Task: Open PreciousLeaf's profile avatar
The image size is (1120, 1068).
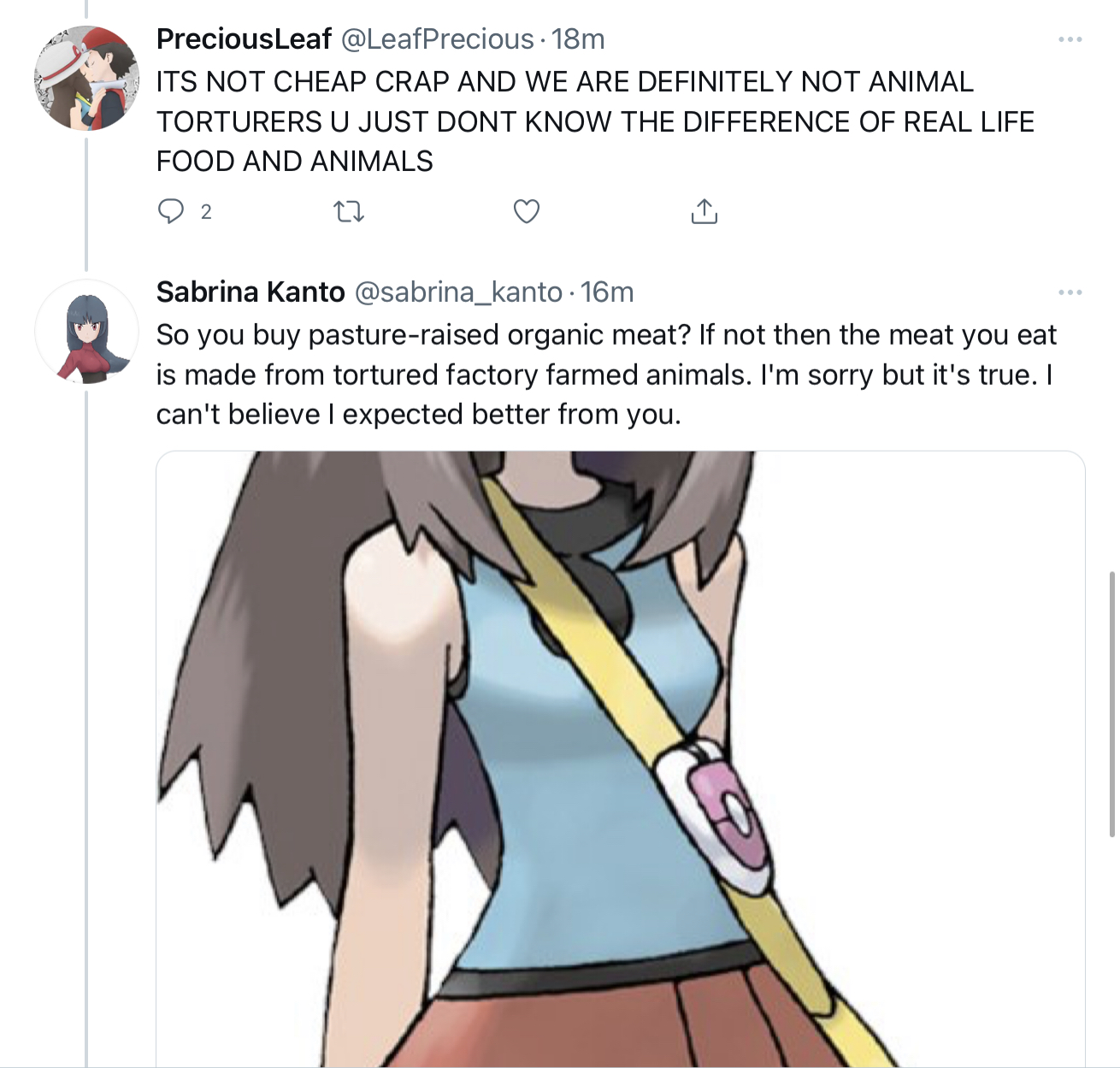Action: [x=86, y=78]
